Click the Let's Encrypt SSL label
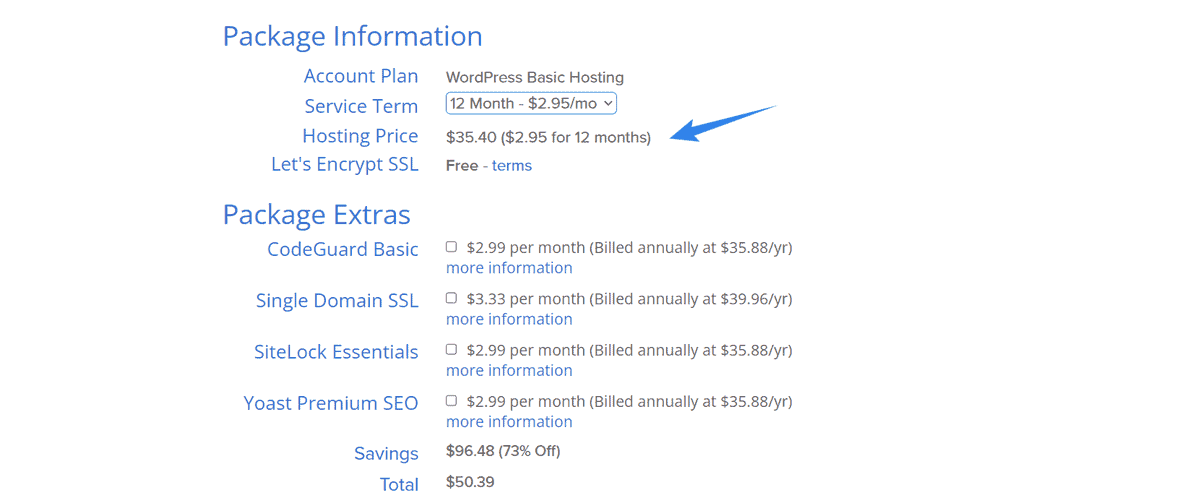The image size is (1200, 501). [345, 164]
